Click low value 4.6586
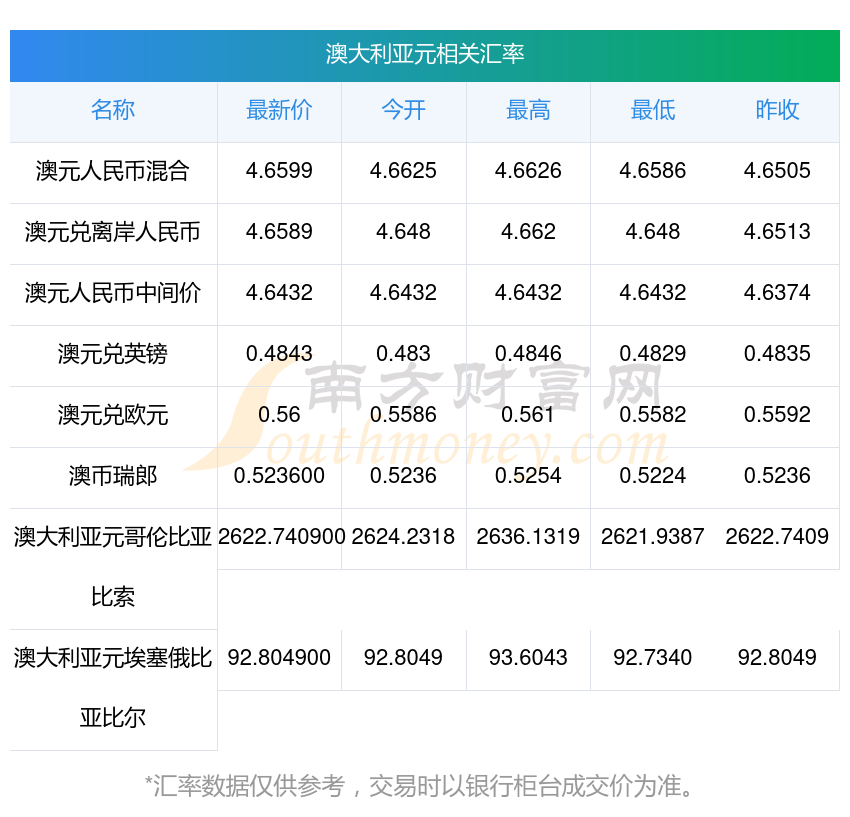The width and height of the screenshot is (850, 817). pyautogui.click(x=653, y=171)
